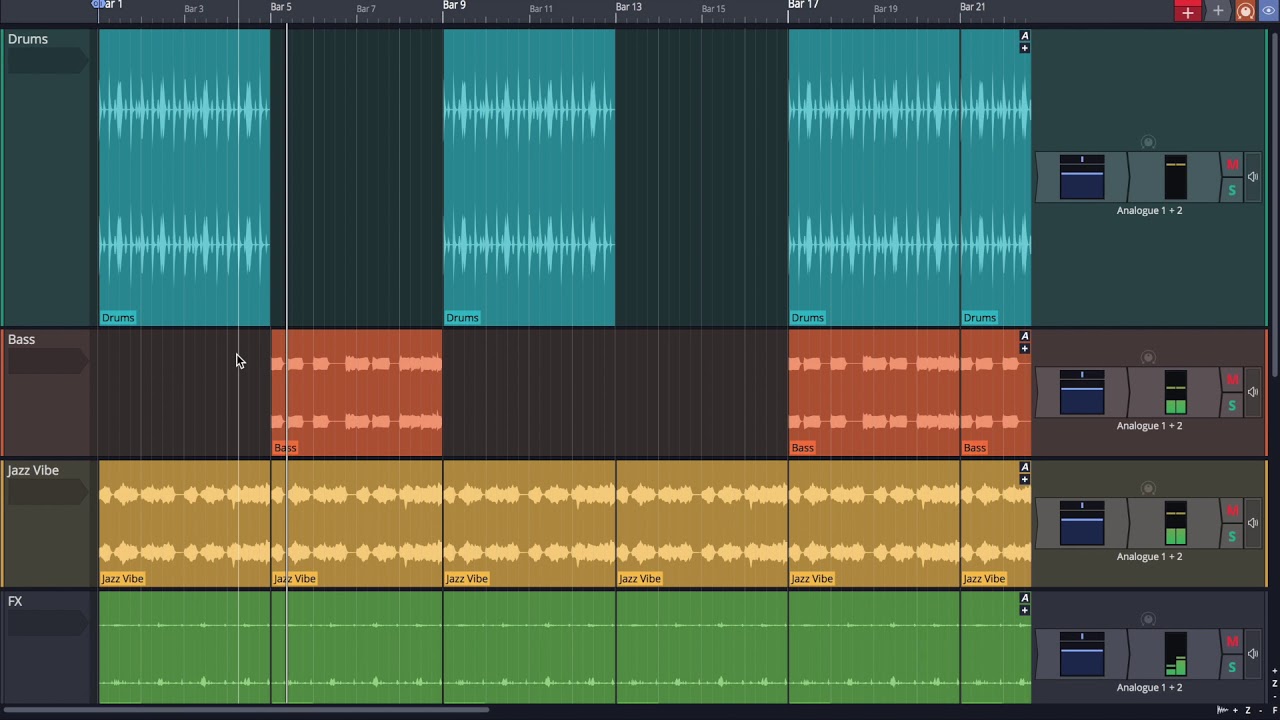Click the Bar 9 marker on timeline ruler
Screen dimensions: 1280x720
454,6
